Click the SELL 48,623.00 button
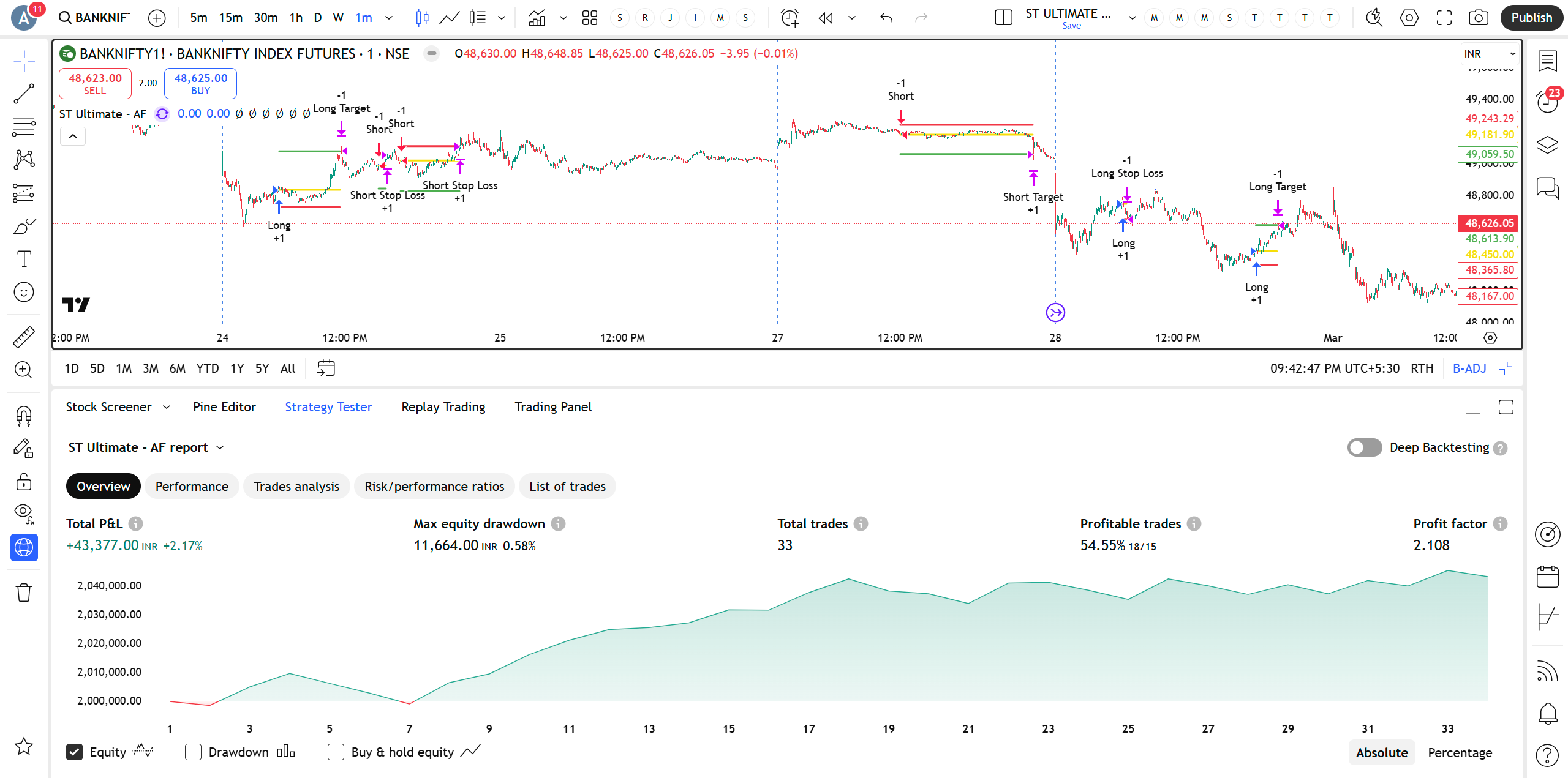 [95, 83]
